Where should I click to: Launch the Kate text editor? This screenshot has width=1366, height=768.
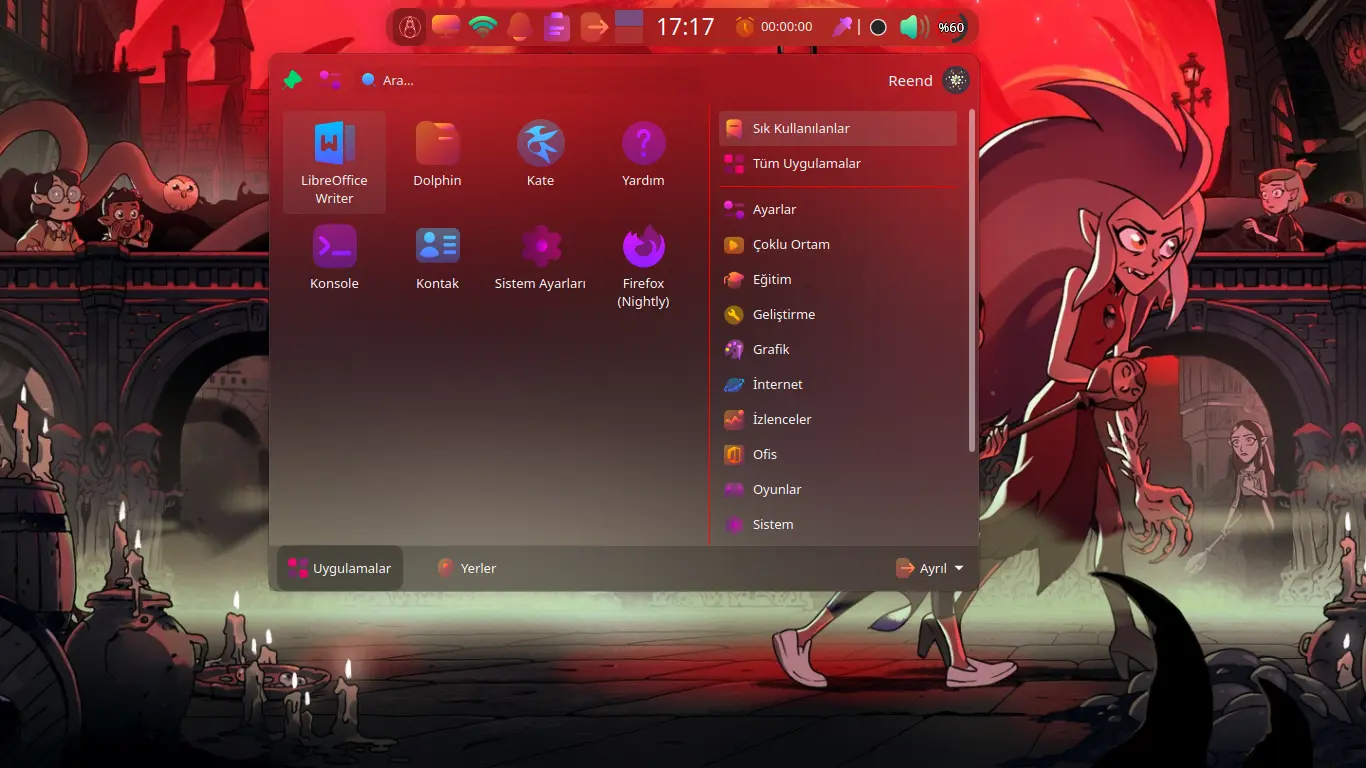[540, 162]
